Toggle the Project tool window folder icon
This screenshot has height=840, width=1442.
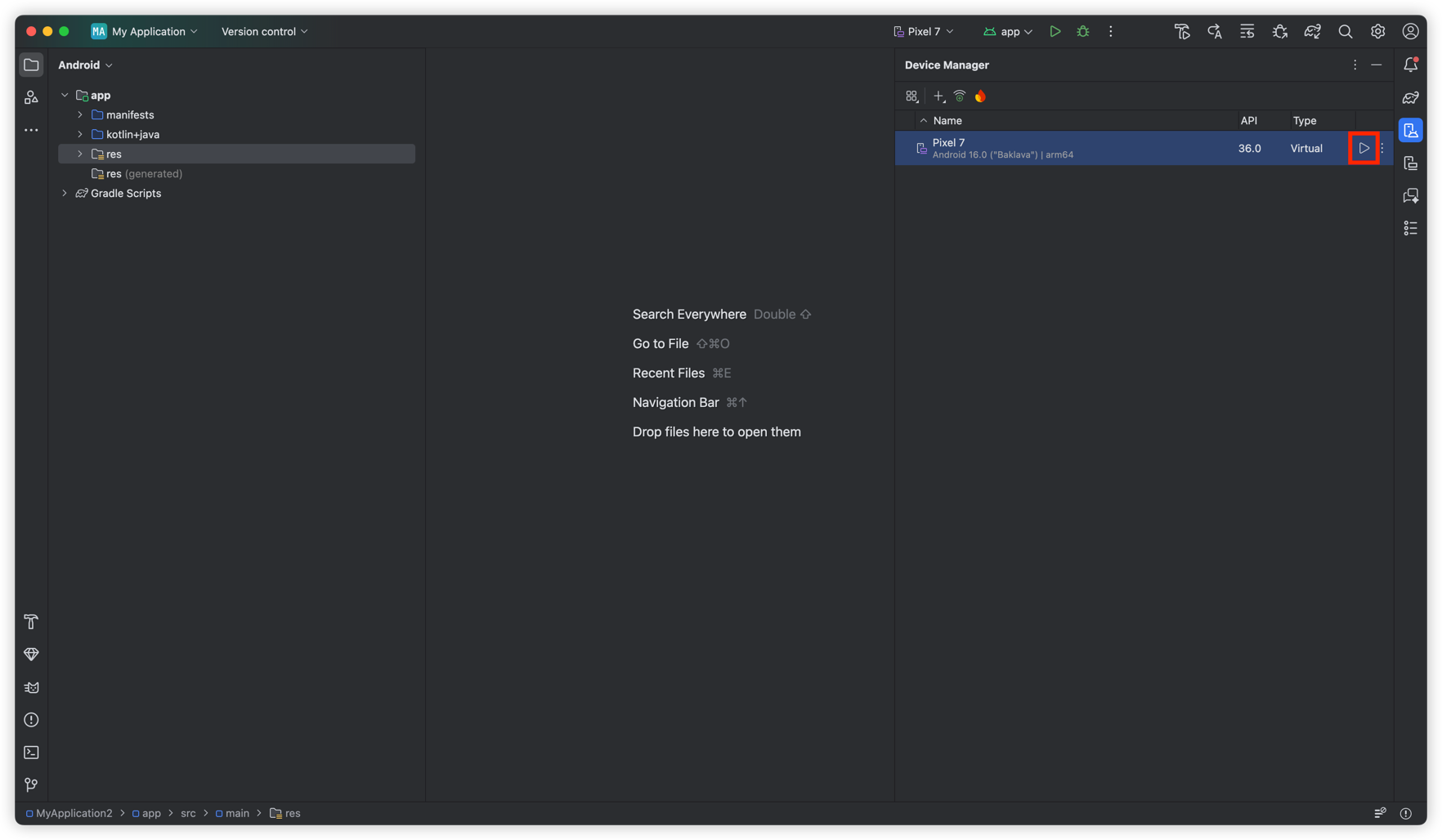pyautogui.click(x=31, y=65)
